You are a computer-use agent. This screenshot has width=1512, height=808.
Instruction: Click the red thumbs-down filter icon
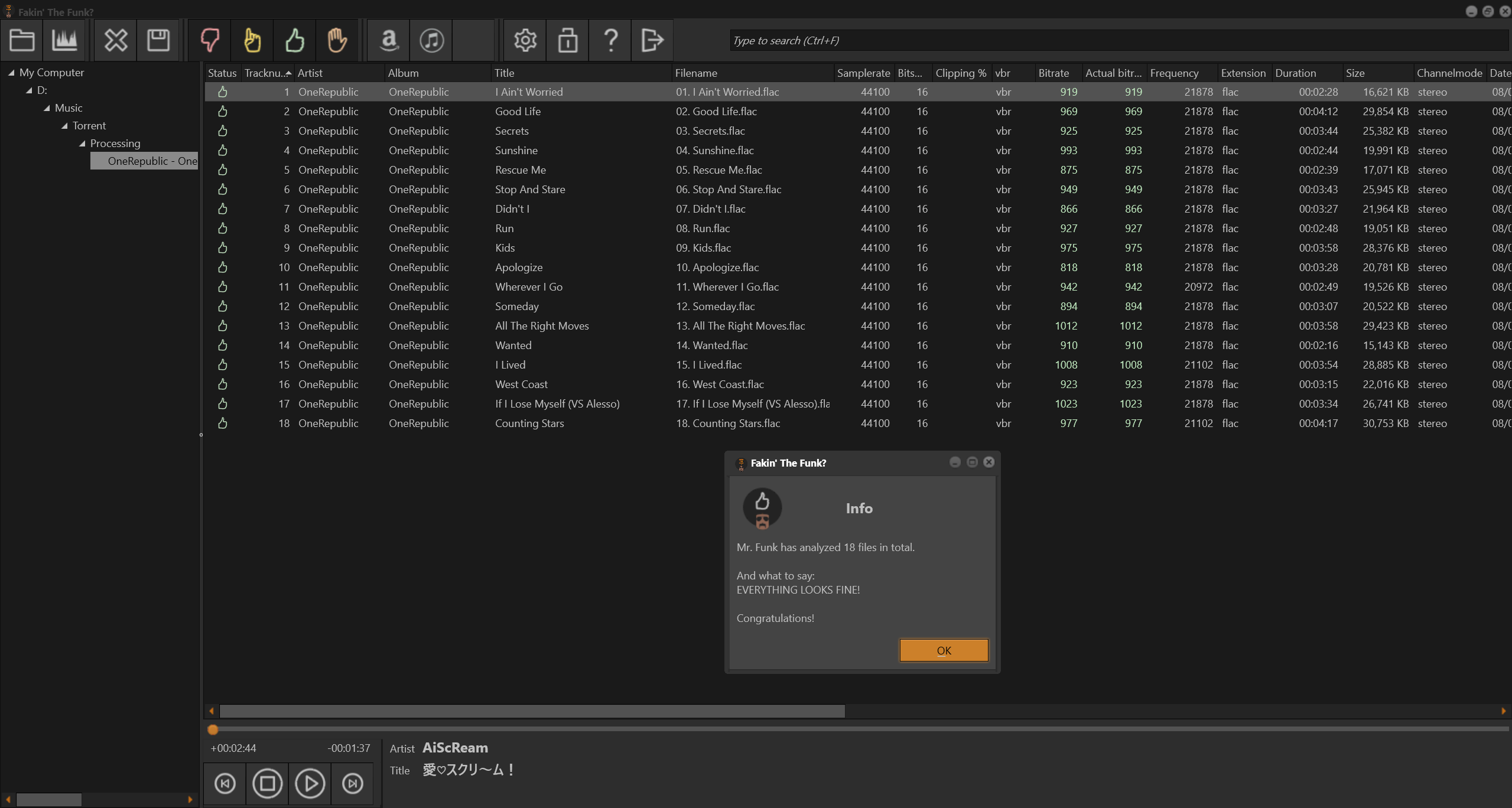coord(210,40)
